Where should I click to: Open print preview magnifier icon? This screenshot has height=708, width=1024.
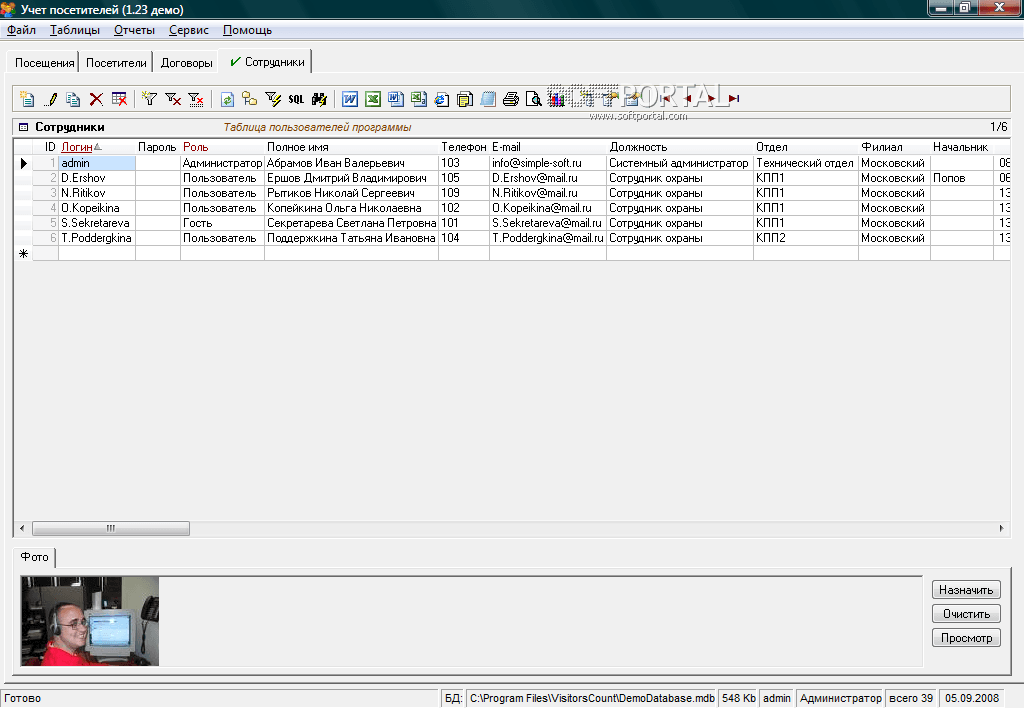(534, 99)
